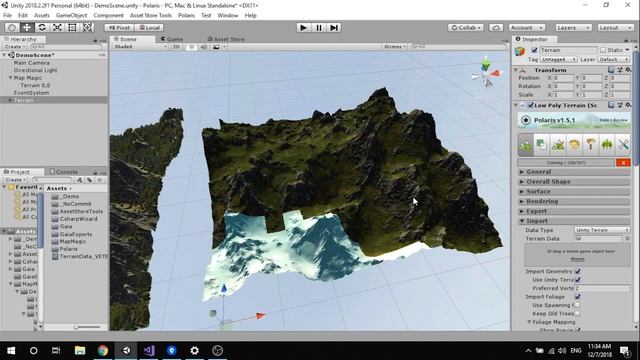
Task: Open Transform component gear settings
Action: tap(628, 70)
